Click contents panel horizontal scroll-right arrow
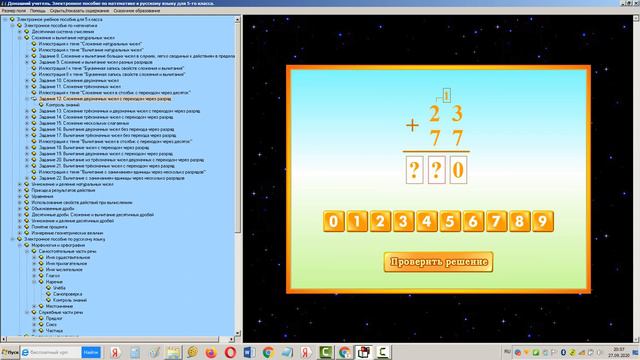Viewport: 640px width, 360px height. point(231,339)
